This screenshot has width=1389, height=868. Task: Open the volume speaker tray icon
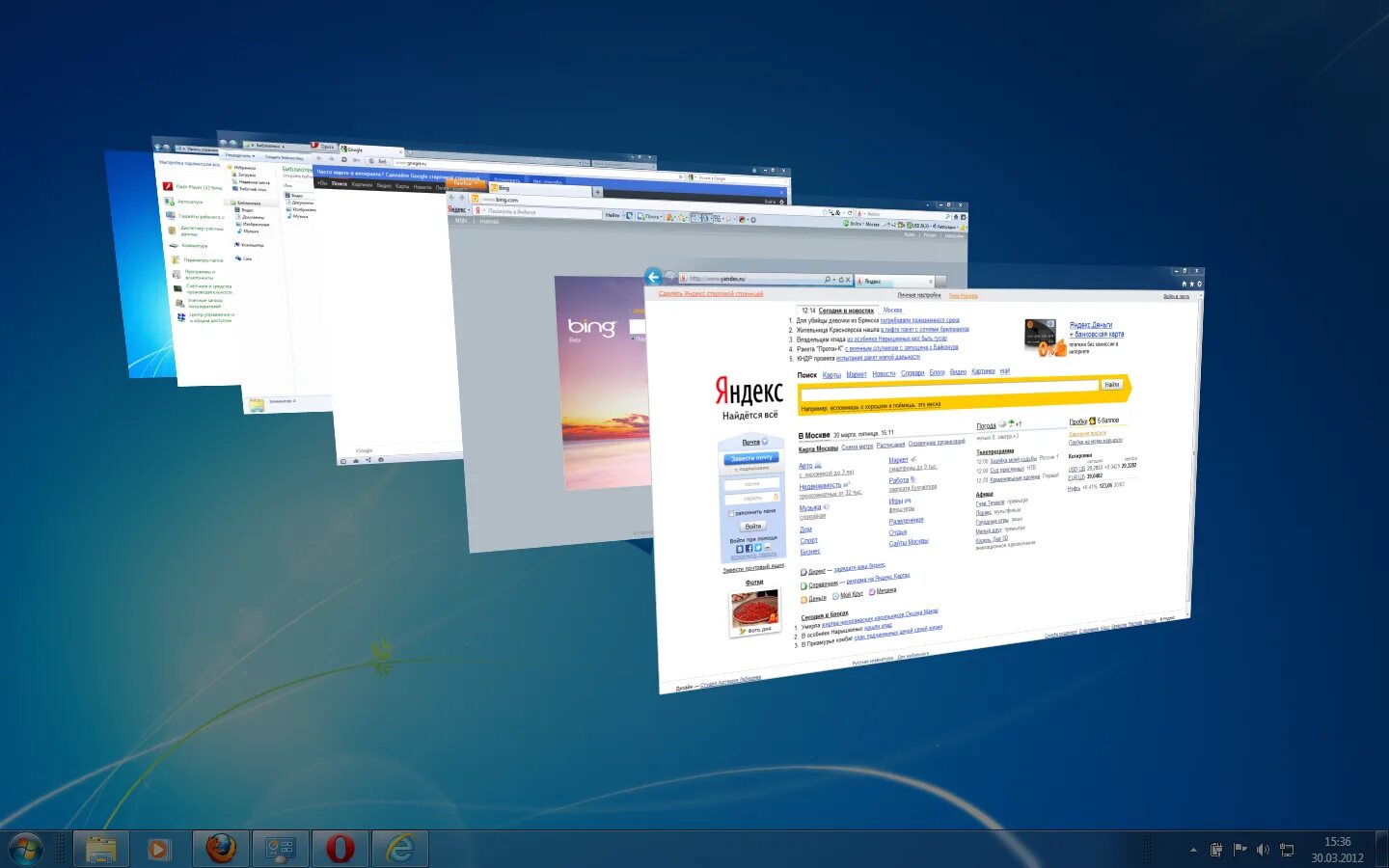coord(1263,850)
